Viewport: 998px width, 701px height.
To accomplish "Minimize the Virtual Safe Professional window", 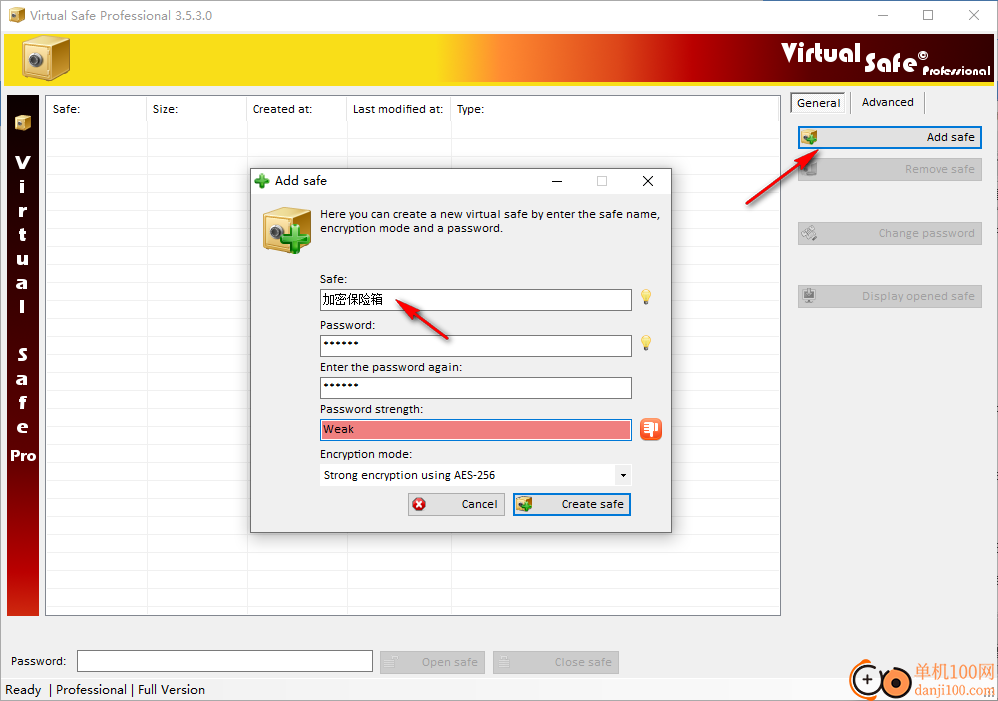I will point(883,15).
